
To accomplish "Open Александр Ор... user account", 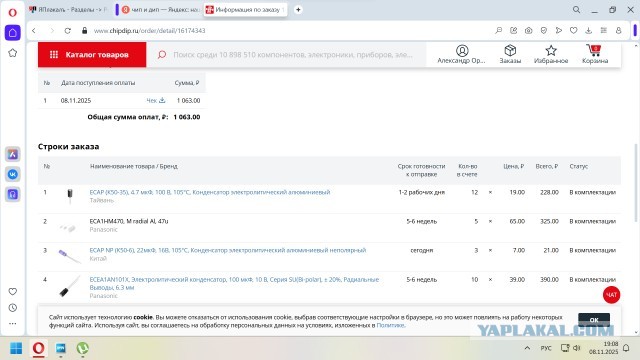I will 462,54.
